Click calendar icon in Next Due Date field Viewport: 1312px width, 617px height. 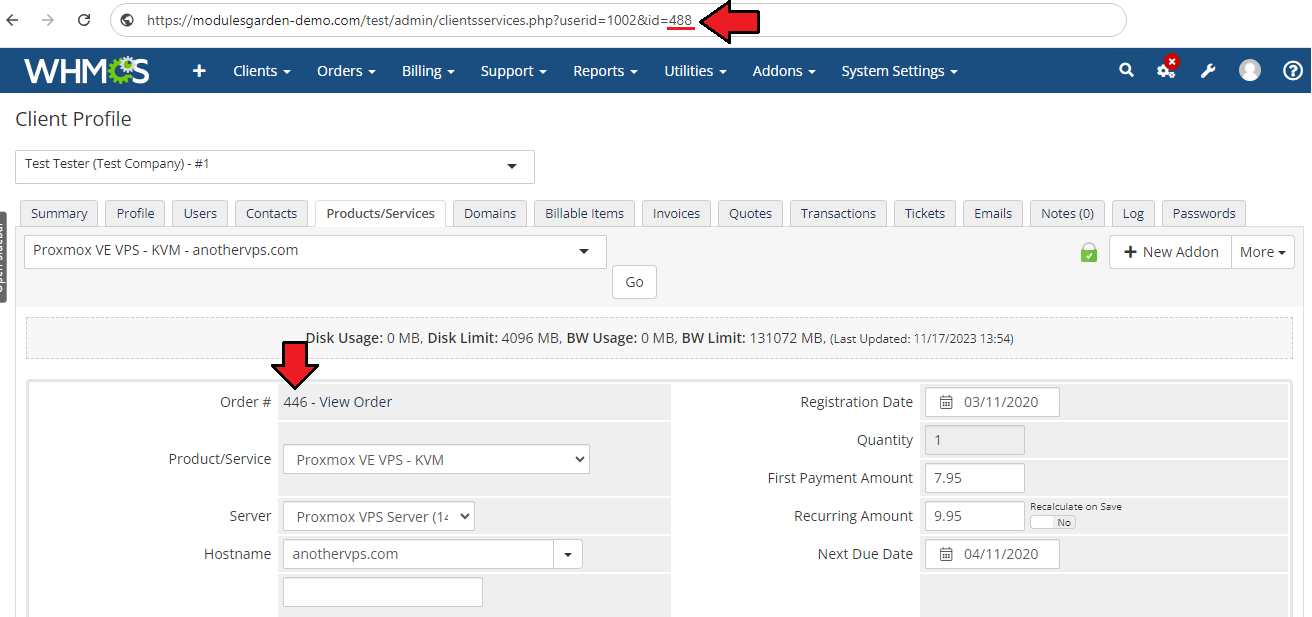[x=946, y=554]
